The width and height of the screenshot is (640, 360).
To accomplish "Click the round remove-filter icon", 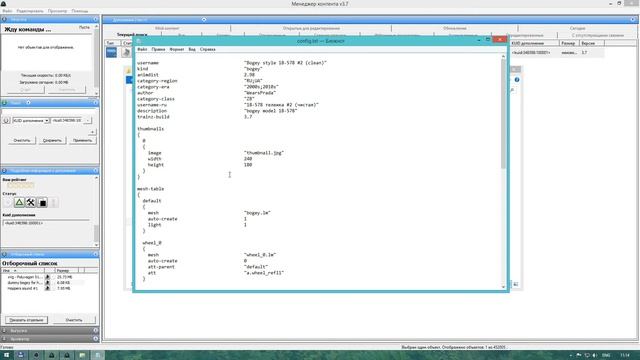I will [6, 120].
